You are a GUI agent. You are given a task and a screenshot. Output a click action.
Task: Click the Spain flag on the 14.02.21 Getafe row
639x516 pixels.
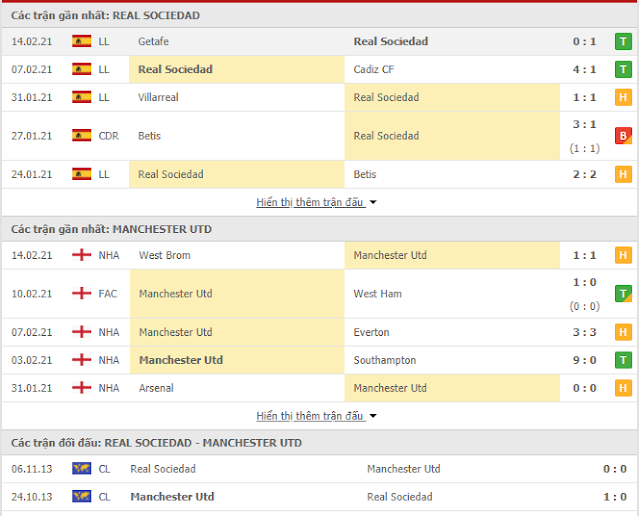82,41
